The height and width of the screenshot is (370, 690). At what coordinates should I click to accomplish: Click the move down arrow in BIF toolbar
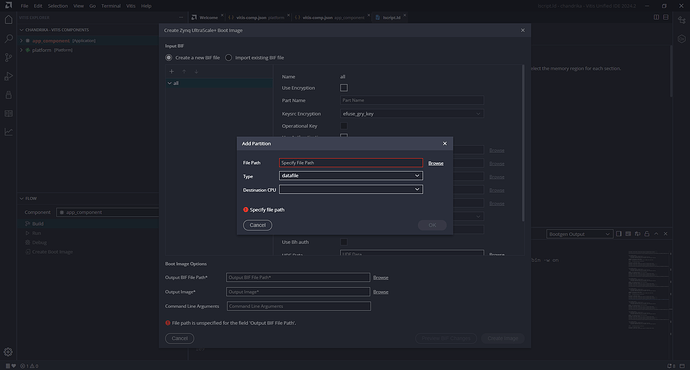click(196, 71)
